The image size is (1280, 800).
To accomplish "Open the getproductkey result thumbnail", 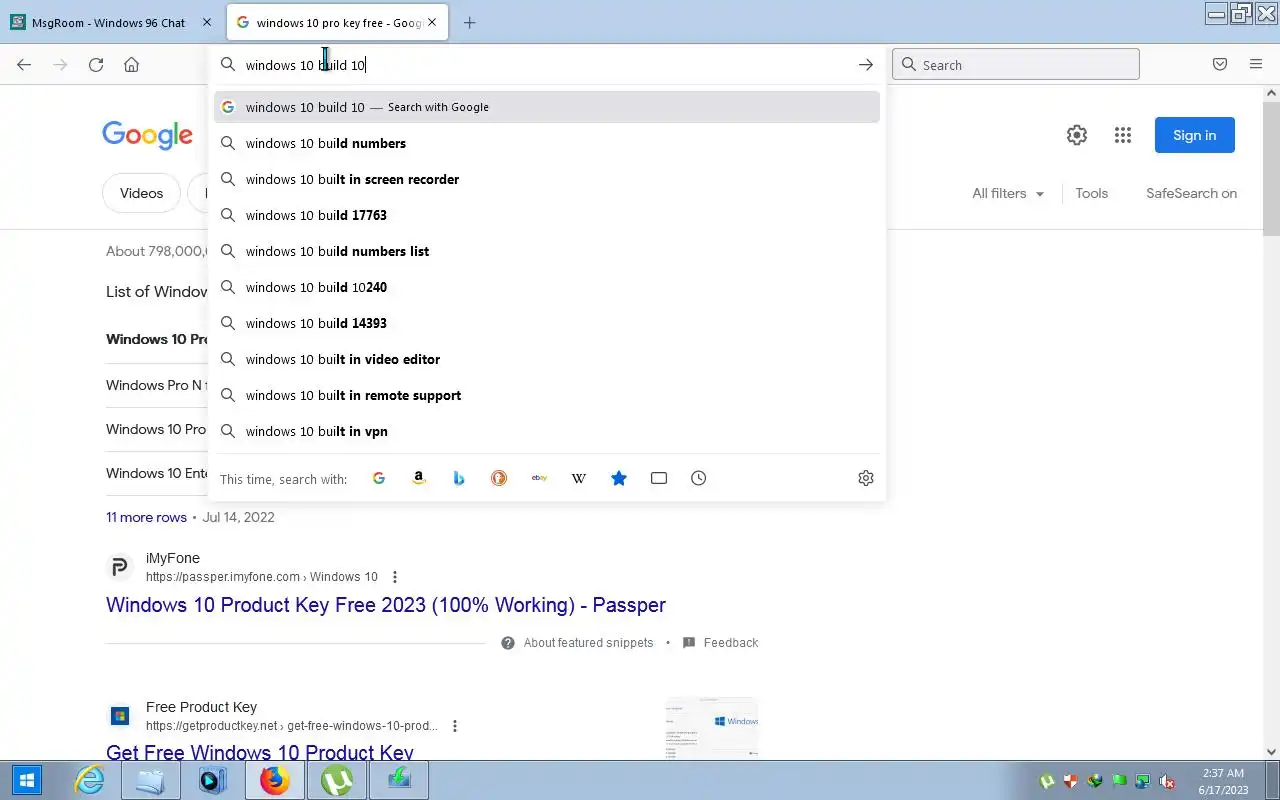I will click(x=712, y=727).
